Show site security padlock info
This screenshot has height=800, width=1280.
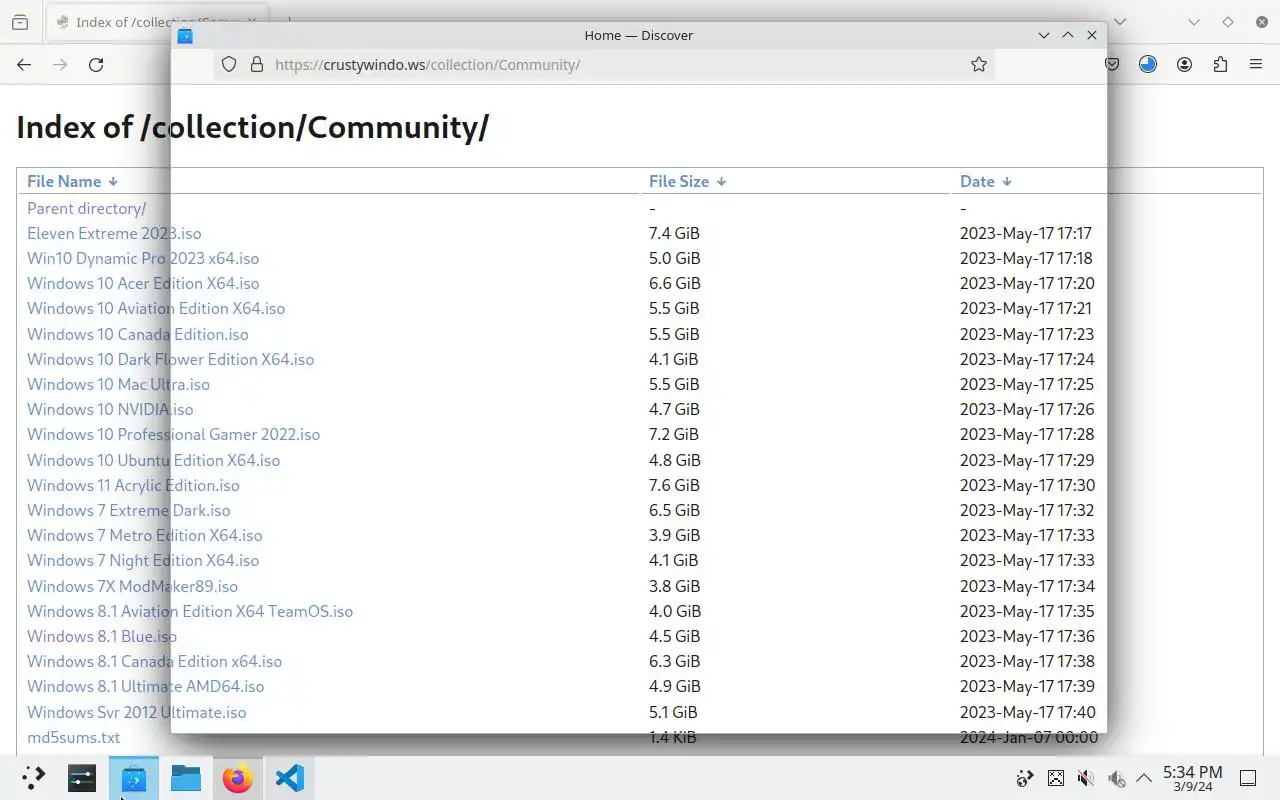click(257, 64)
